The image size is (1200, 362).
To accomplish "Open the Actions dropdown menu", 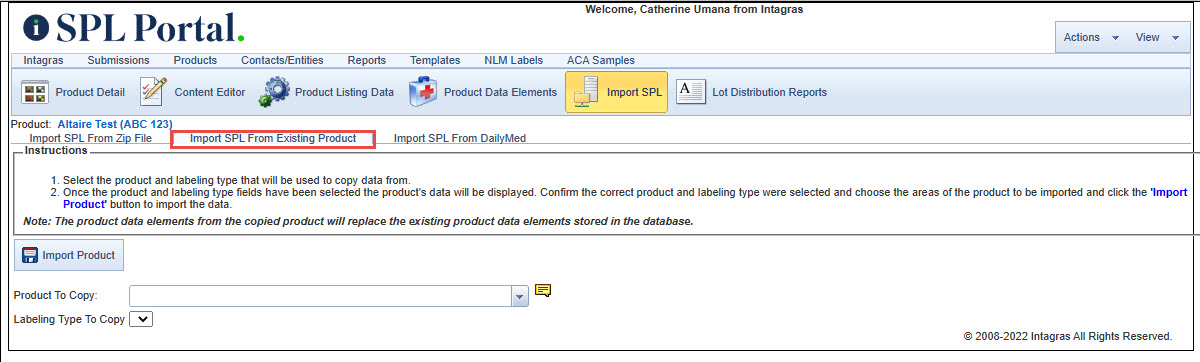I will (1091, 37).
